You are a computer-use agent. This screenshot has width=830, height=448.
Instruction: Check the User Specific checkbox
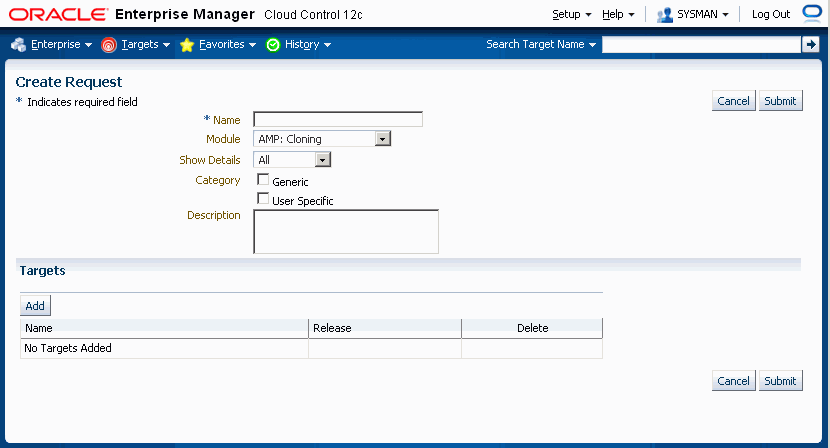pyautogui.click(x=263, y=199)
